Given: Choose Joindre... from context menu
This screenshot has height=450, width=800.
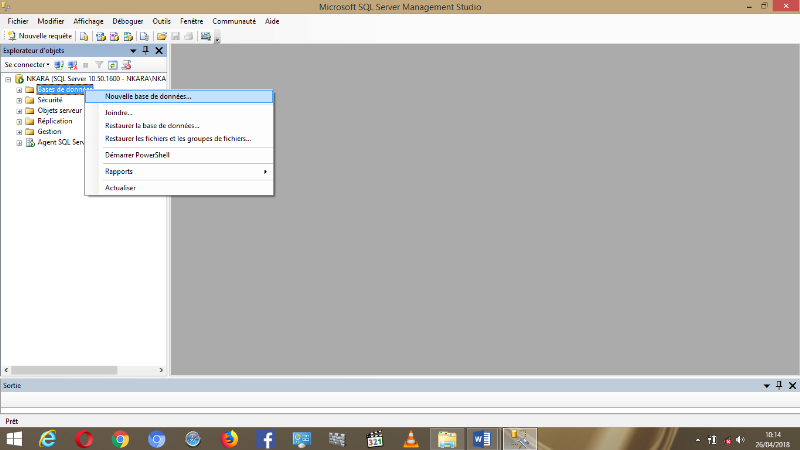Looking at the screenshot, I should 179,113.
